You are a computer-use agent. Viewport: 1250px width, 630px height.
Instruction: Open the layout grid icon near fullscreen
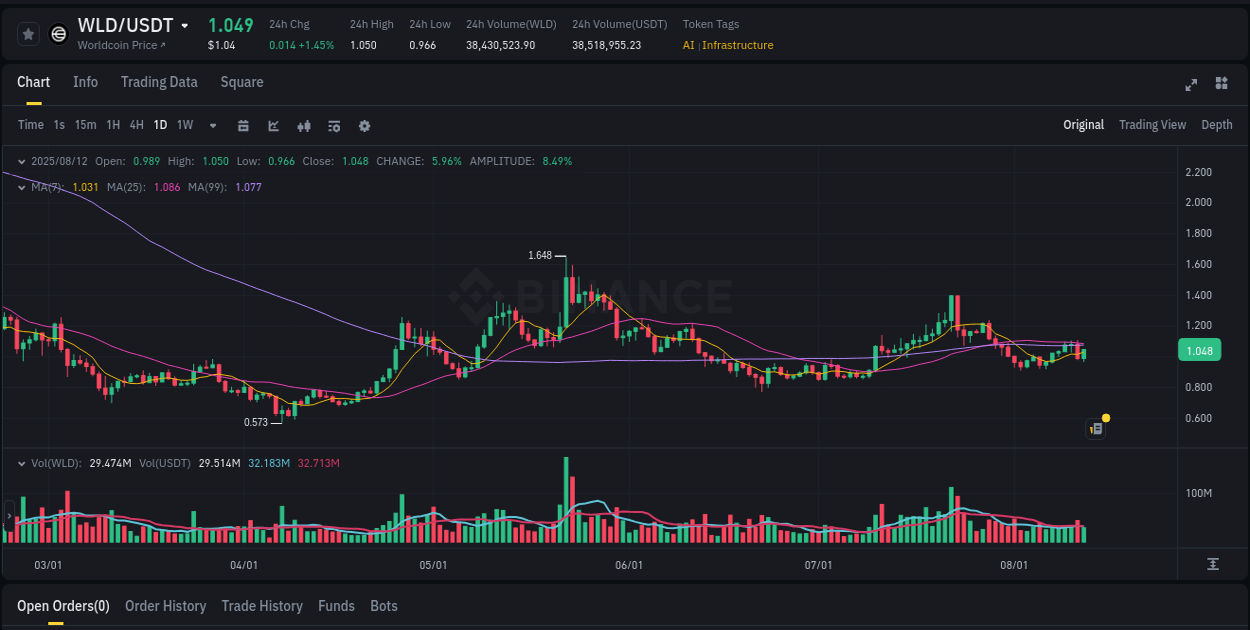(1220, 85)
